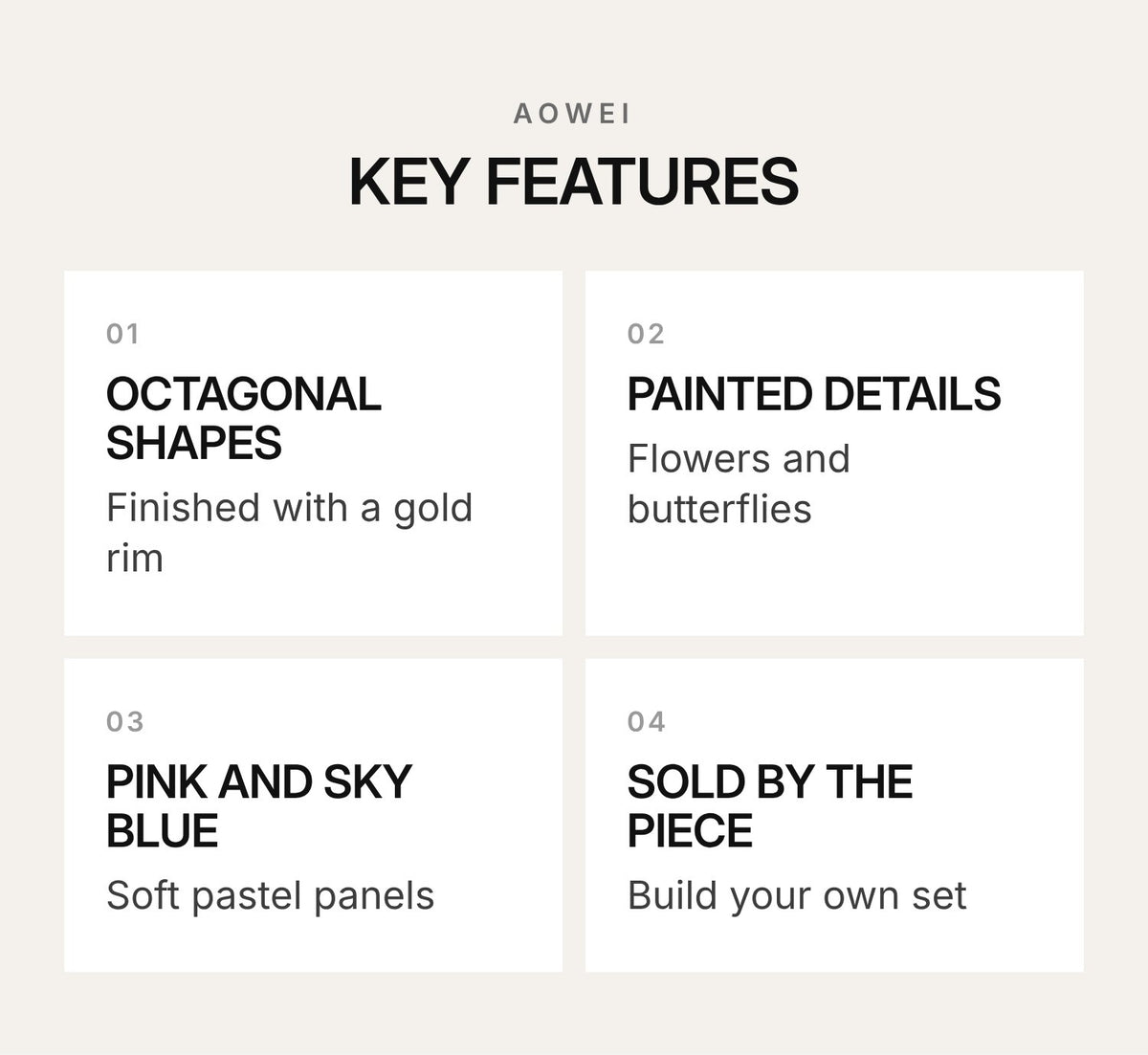Click the 04 number label
This screenshot has height=1055, width=1148.
pos(647,721)
